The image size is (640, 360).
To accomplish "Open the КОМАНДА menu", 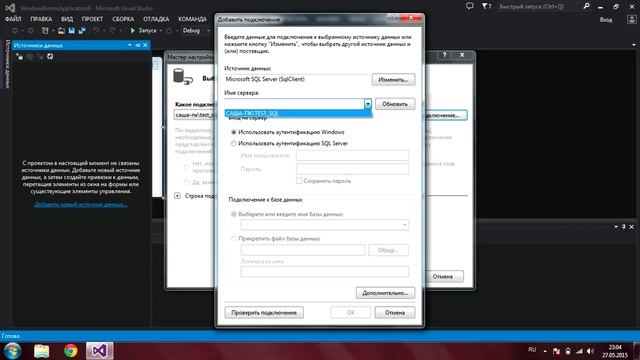I will (x=192, y=19).
